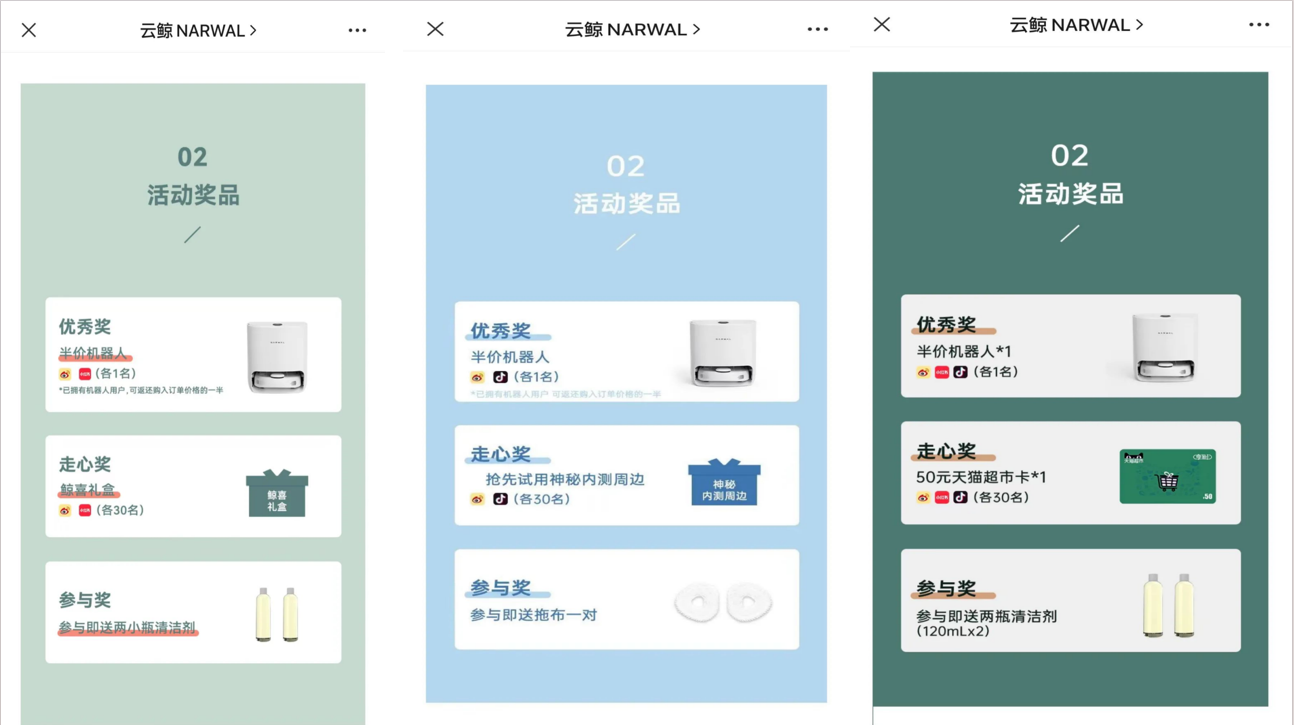Select 半价机器人 text on light green page
The image size is (1294, 725).
(93, 353)
